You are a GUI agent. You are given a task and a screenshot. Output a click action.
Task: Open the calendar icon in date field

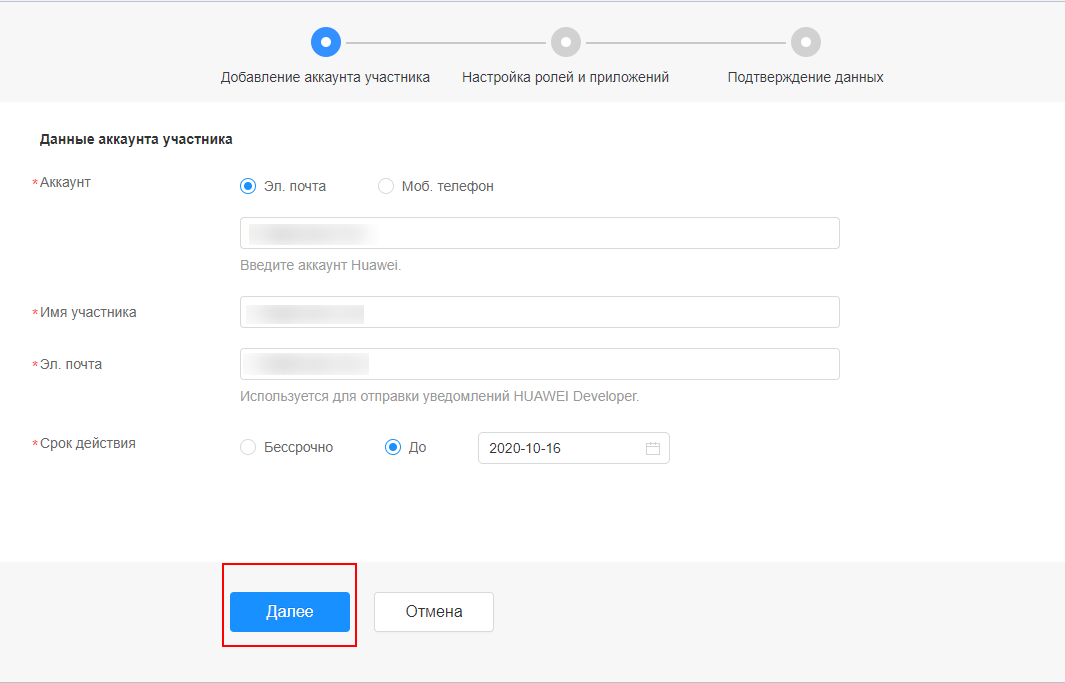point(653,448)
